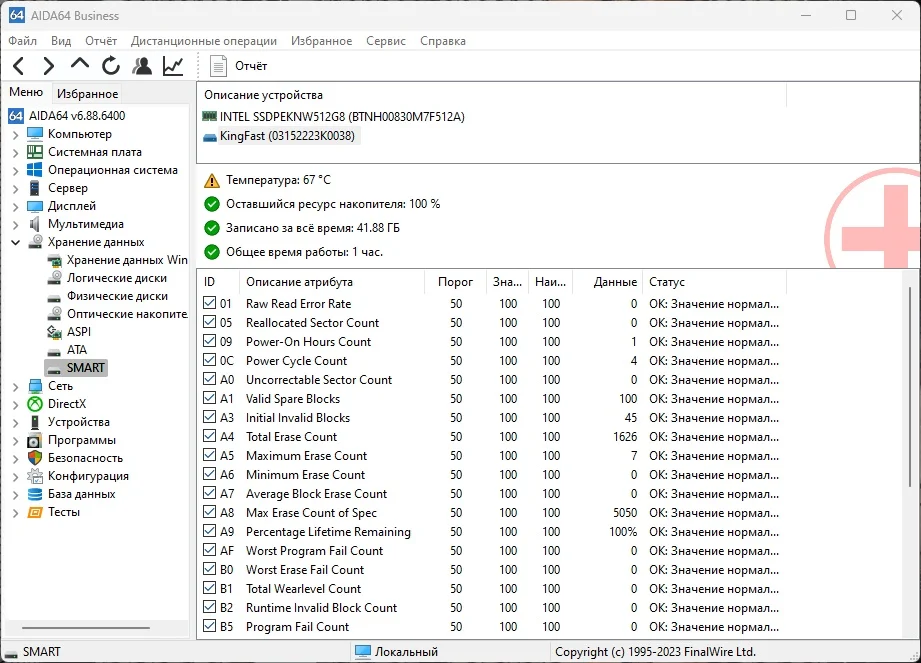Image resolution: width=921 pixels, height=663 pixels.
Task: Click the Дисплей screen icon
Action: pos(35,206)
